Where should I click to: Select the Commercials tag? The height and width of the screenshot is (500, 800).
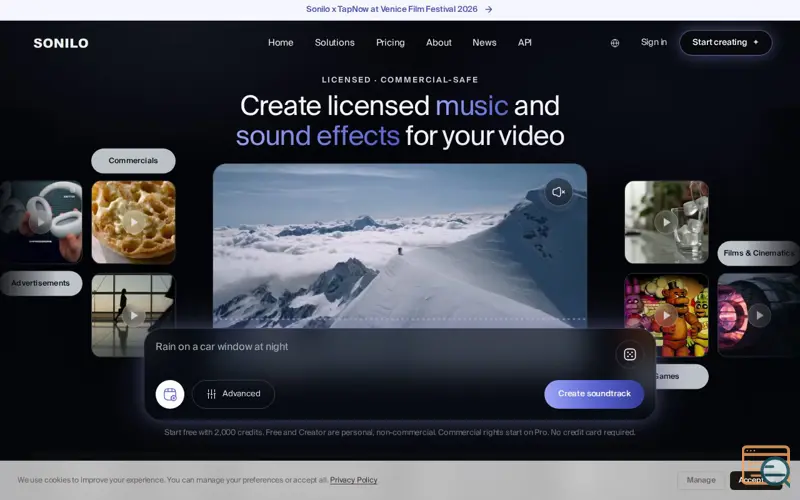[x=133, y=161]
